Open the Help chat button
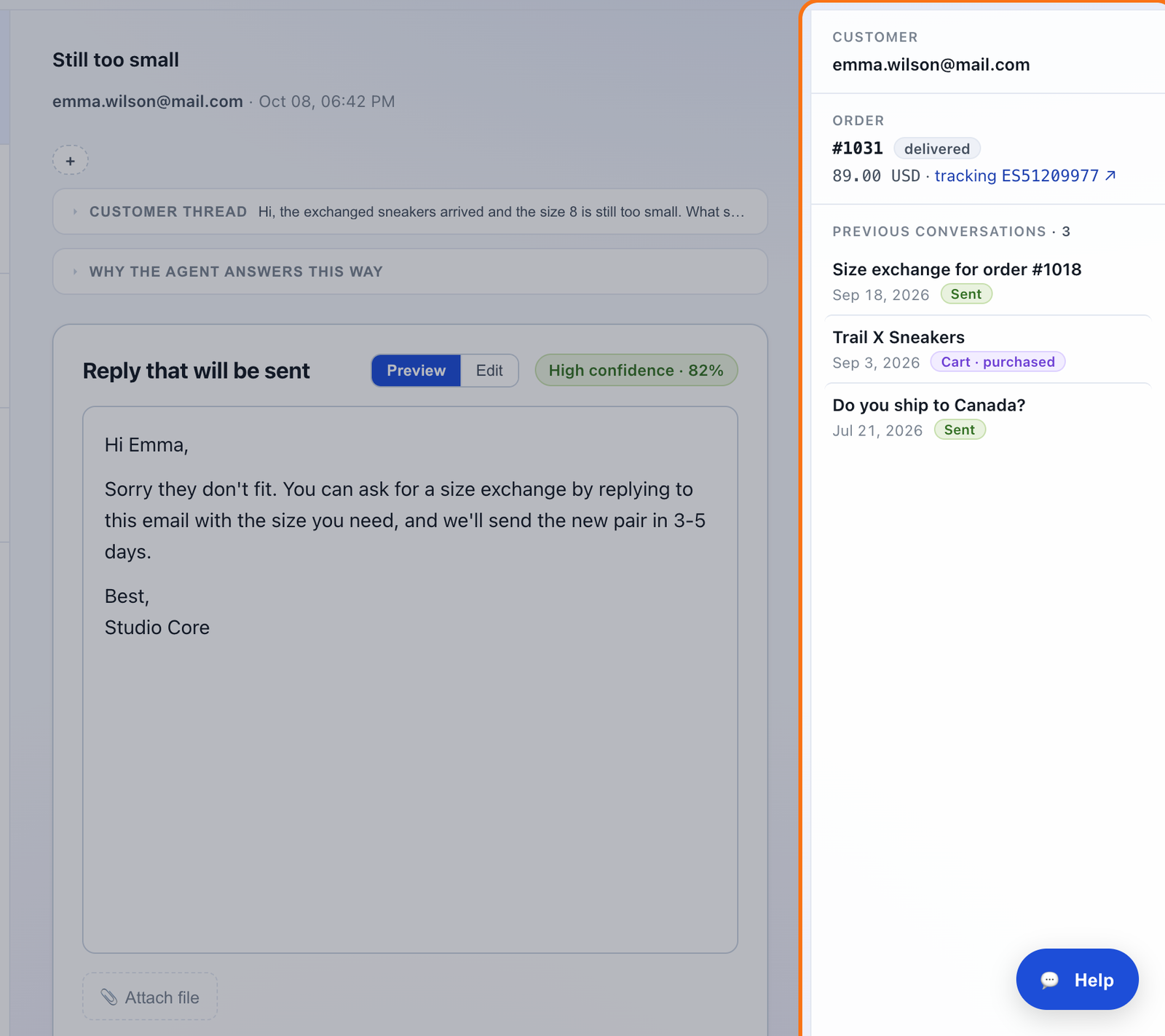The image size is (1165, 1036). tap(1077, 979)
